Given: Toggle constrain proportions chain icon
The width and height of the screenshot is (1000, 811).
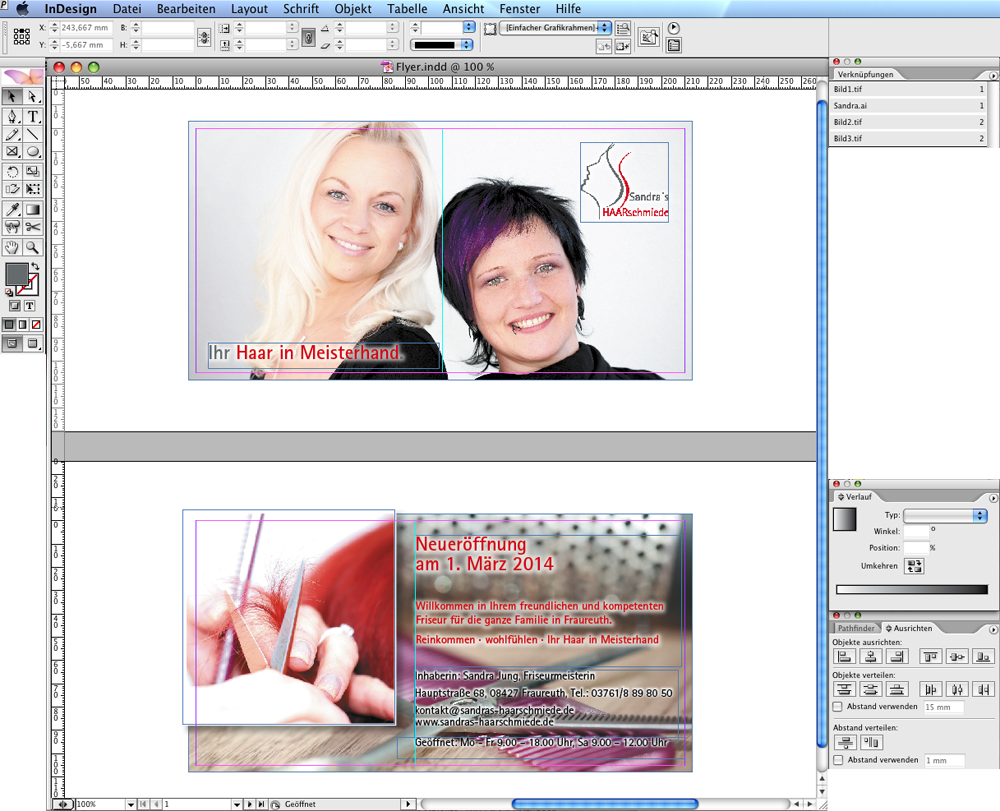Looking at the screenshot, I should pyautogui.click(x=204, y=37).
